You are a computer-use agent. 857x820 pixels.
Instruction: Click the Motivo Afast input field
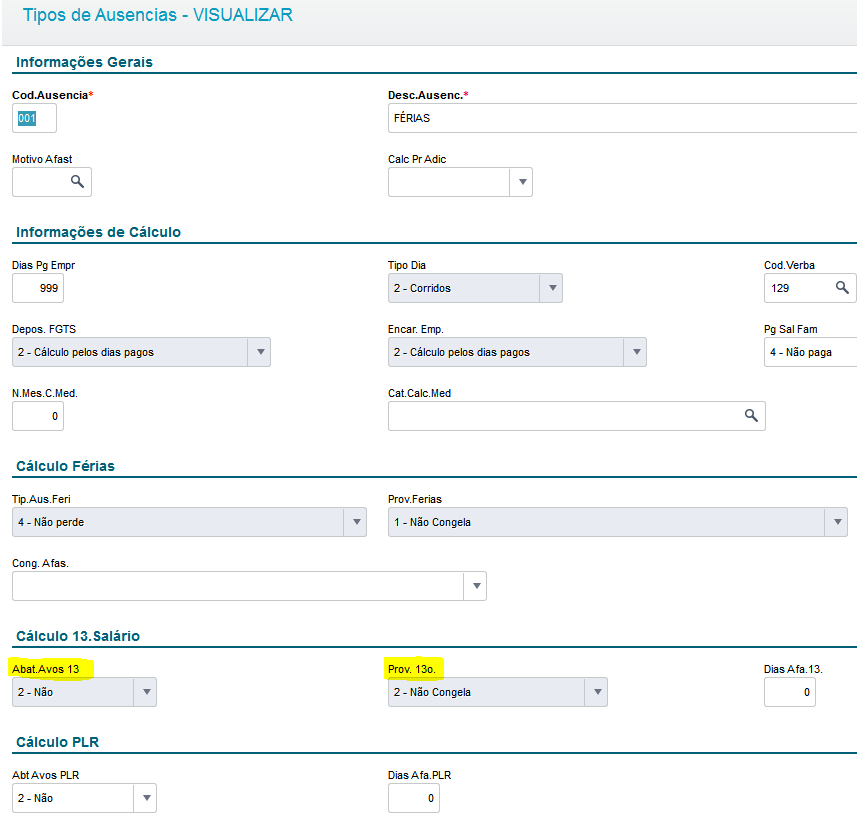coord(51,182)
